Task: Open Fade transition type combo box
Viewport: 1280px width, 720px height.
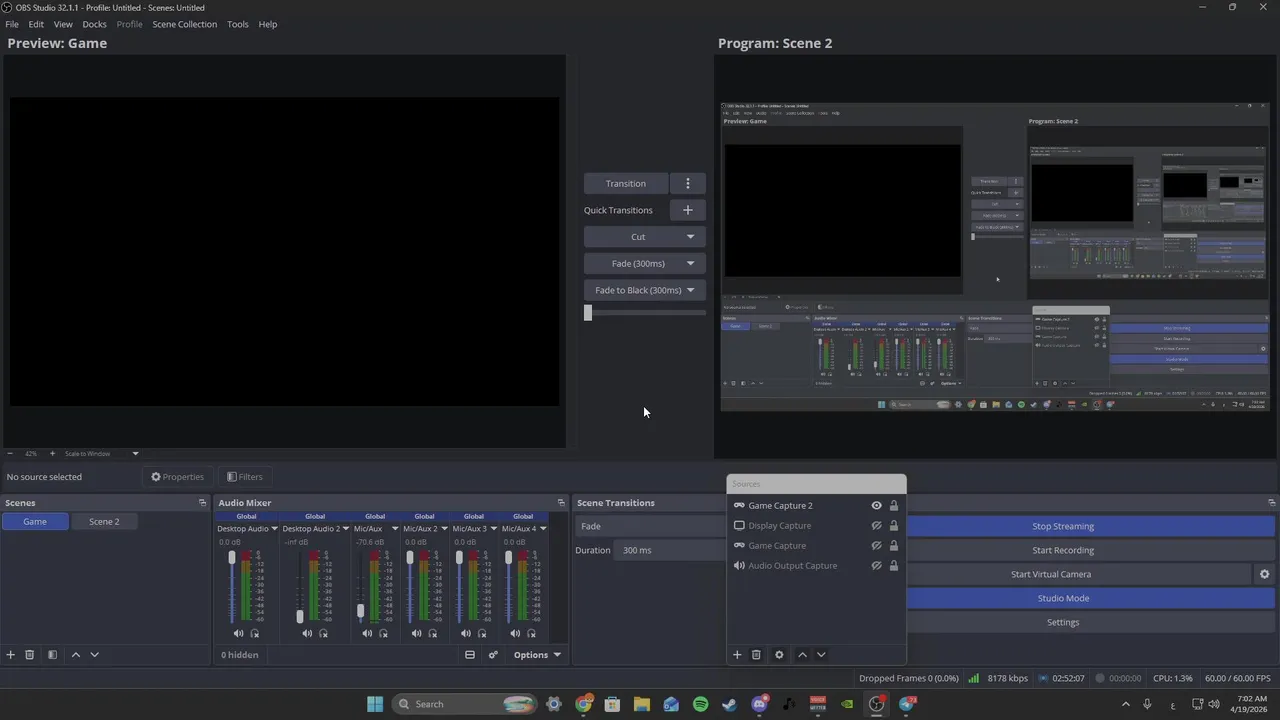Action: (x=650, y=527)
